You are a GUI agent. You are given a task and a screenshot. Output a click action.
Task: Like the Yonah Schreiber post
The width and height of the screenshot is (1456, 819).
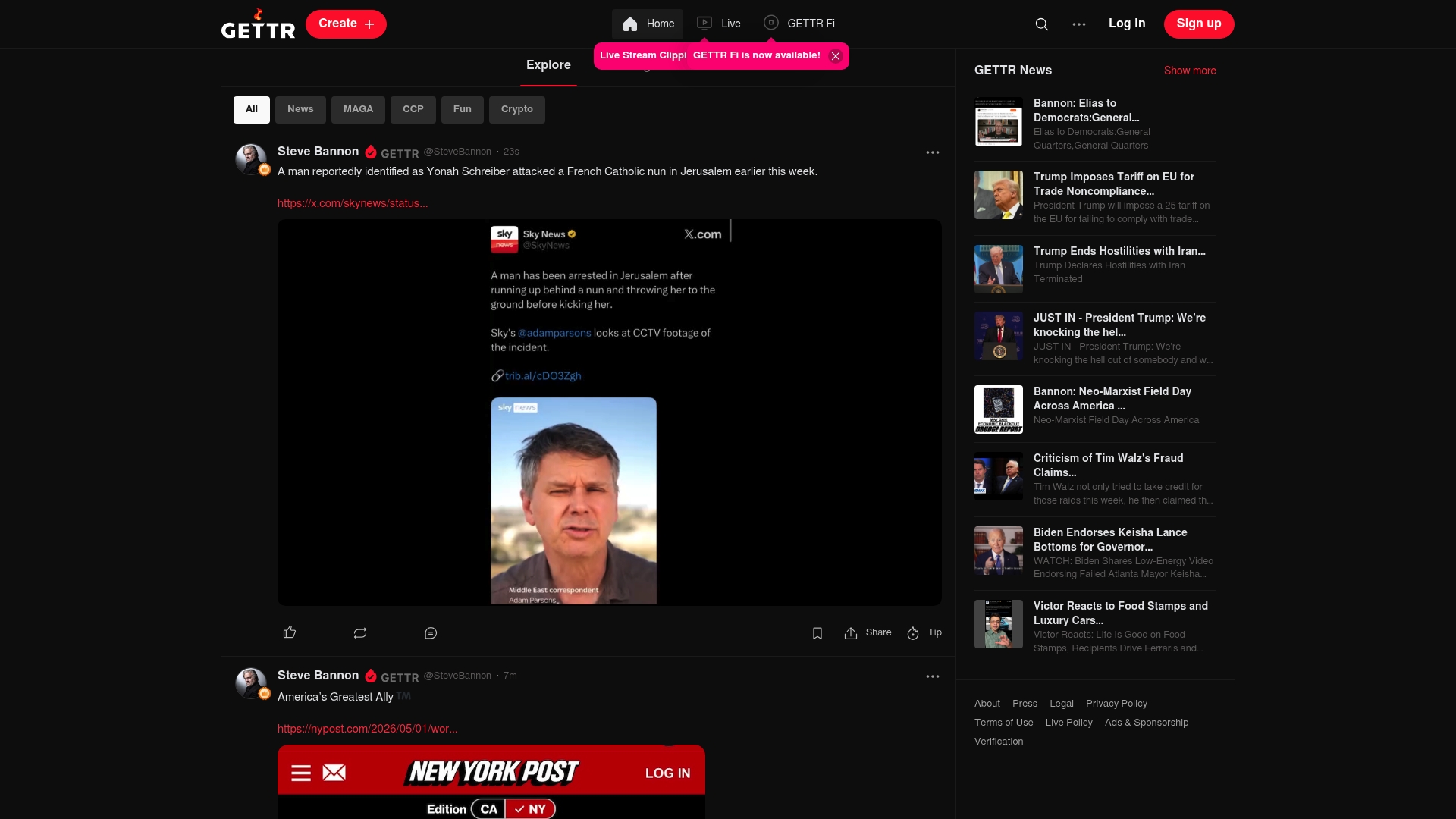point(290,632)
